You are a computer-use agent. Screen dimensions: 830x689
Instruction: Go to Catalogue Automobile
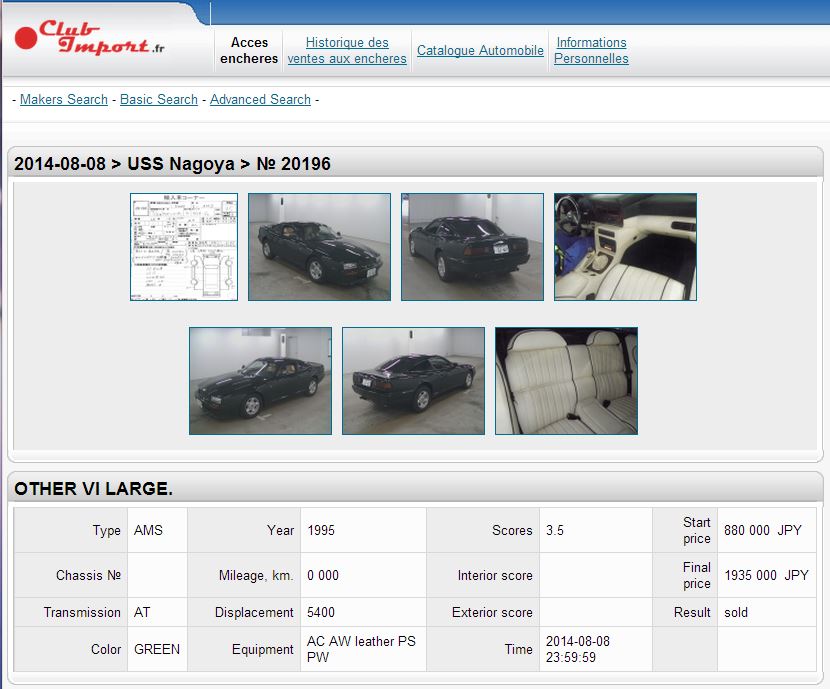480,50
